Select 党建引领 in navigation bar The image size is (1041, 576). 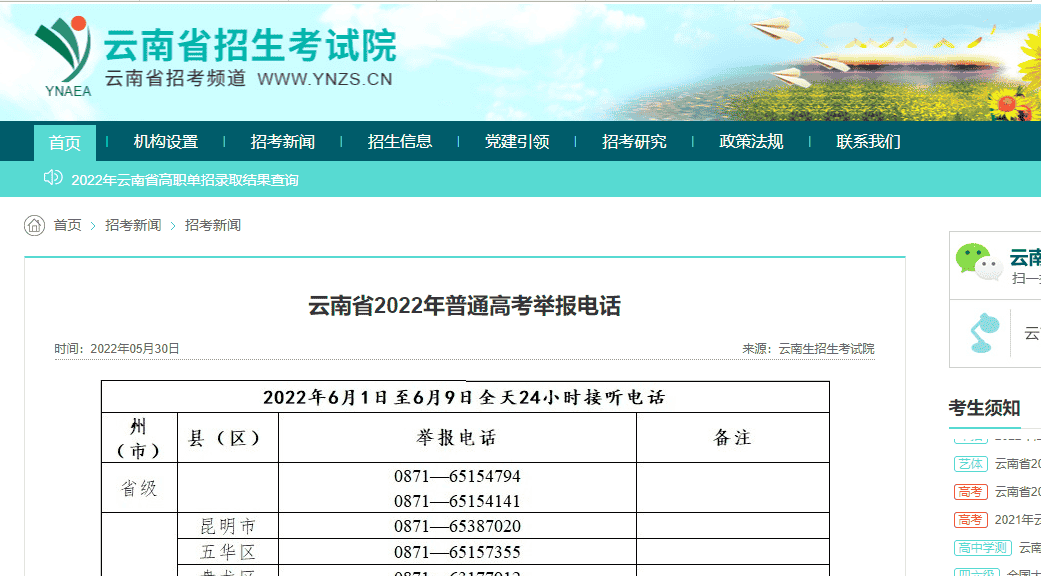(x=517, y=142)
